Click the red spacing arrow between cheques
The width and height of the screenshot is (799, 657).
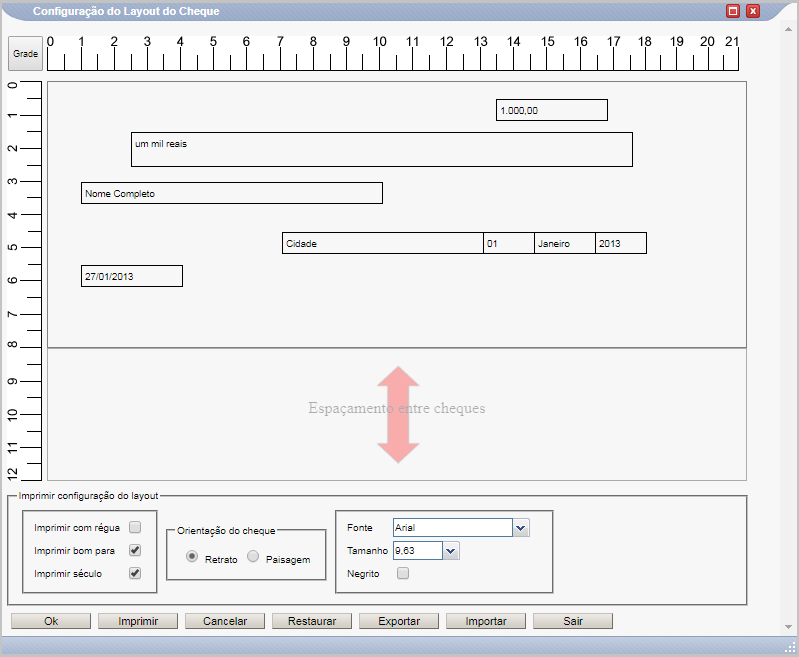(x=398, y=414)
